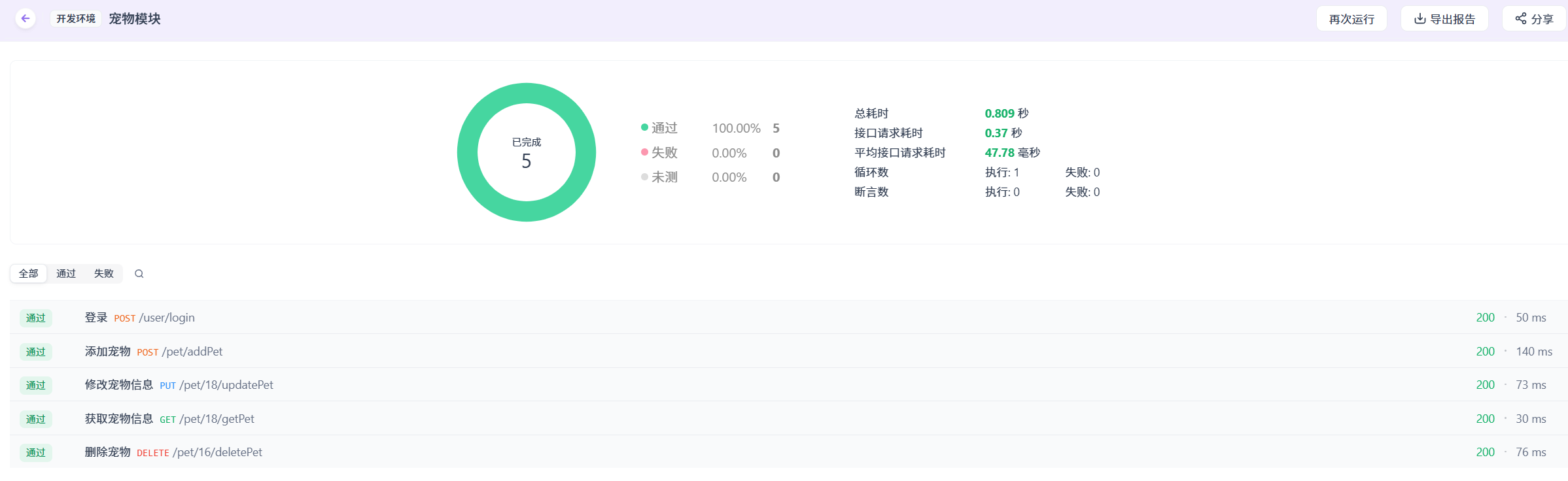Switch to the 通过 filter tab
This screenshot has height=481, width=1568.
(66, 274)
